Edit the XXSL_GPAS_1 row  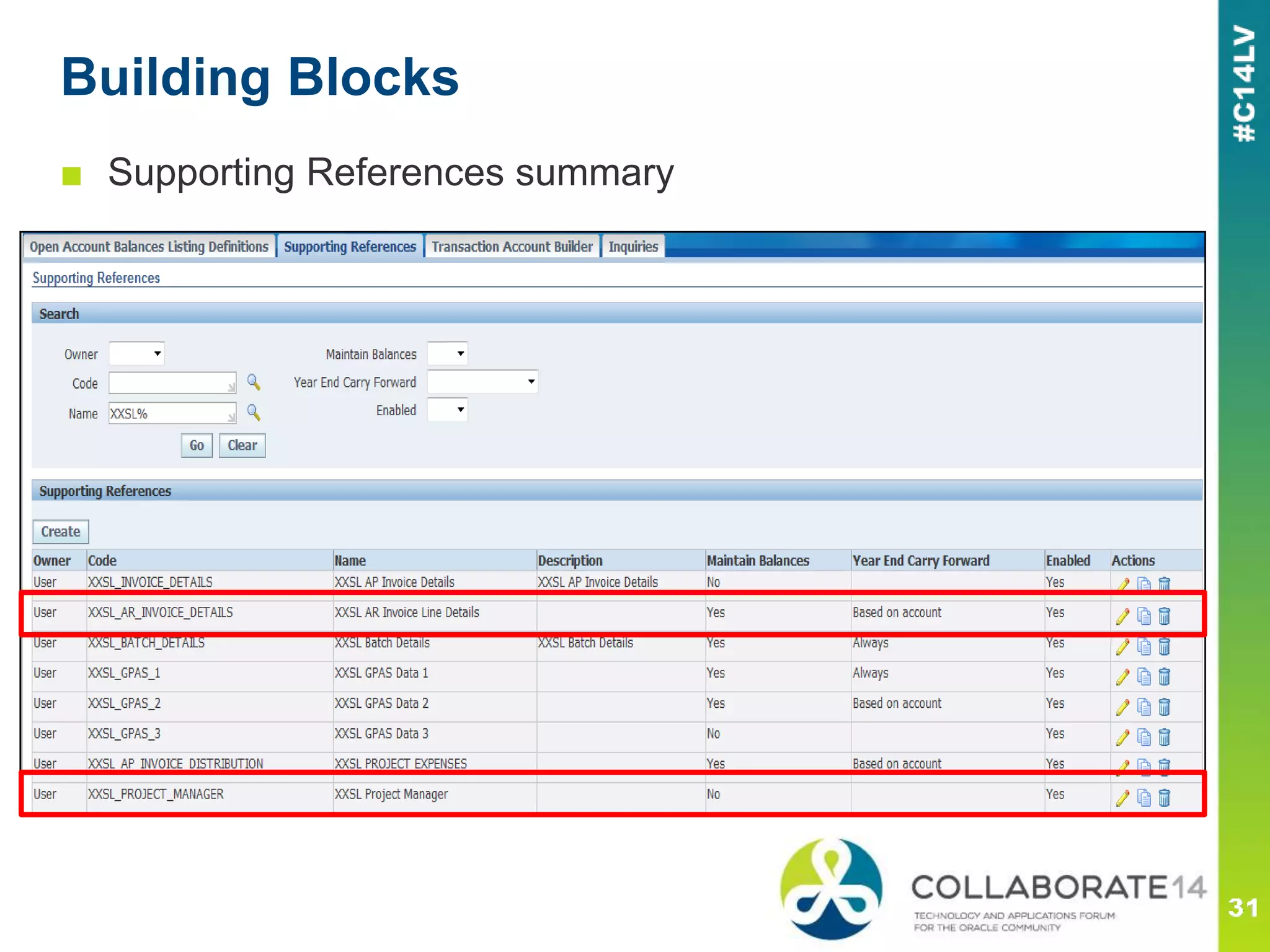click(1122, 677)
